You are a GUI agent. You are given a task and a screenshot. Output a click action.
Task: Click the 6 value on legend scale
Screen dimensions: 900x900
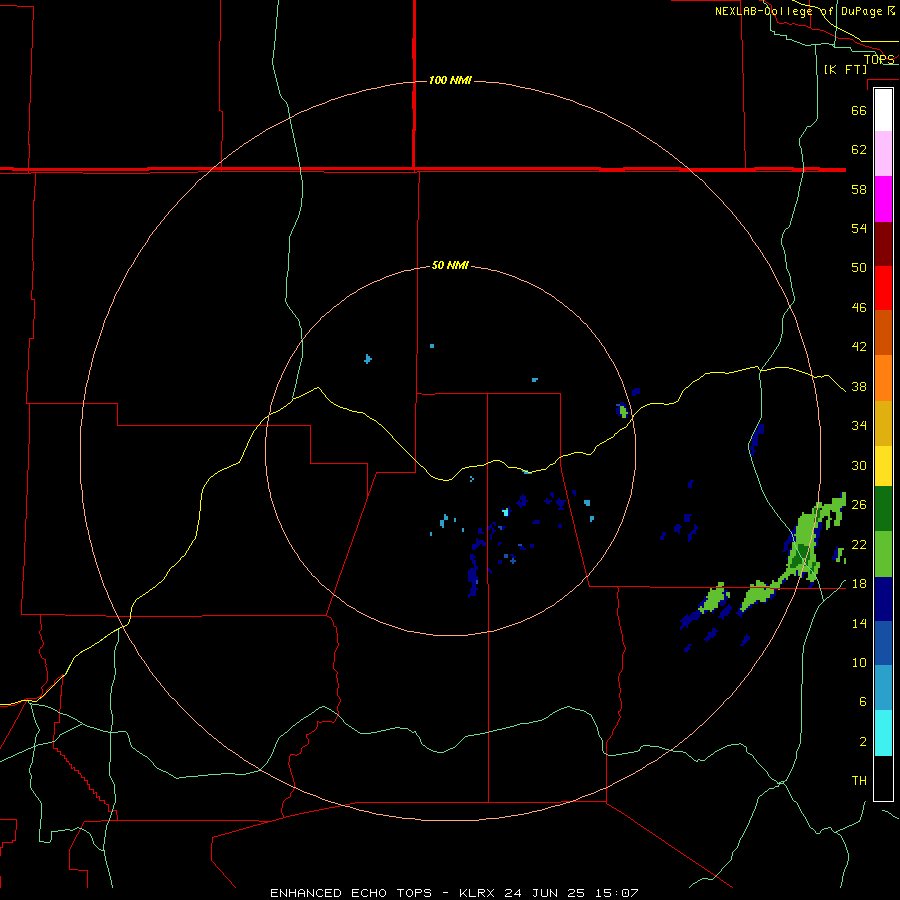coord(862,702)
